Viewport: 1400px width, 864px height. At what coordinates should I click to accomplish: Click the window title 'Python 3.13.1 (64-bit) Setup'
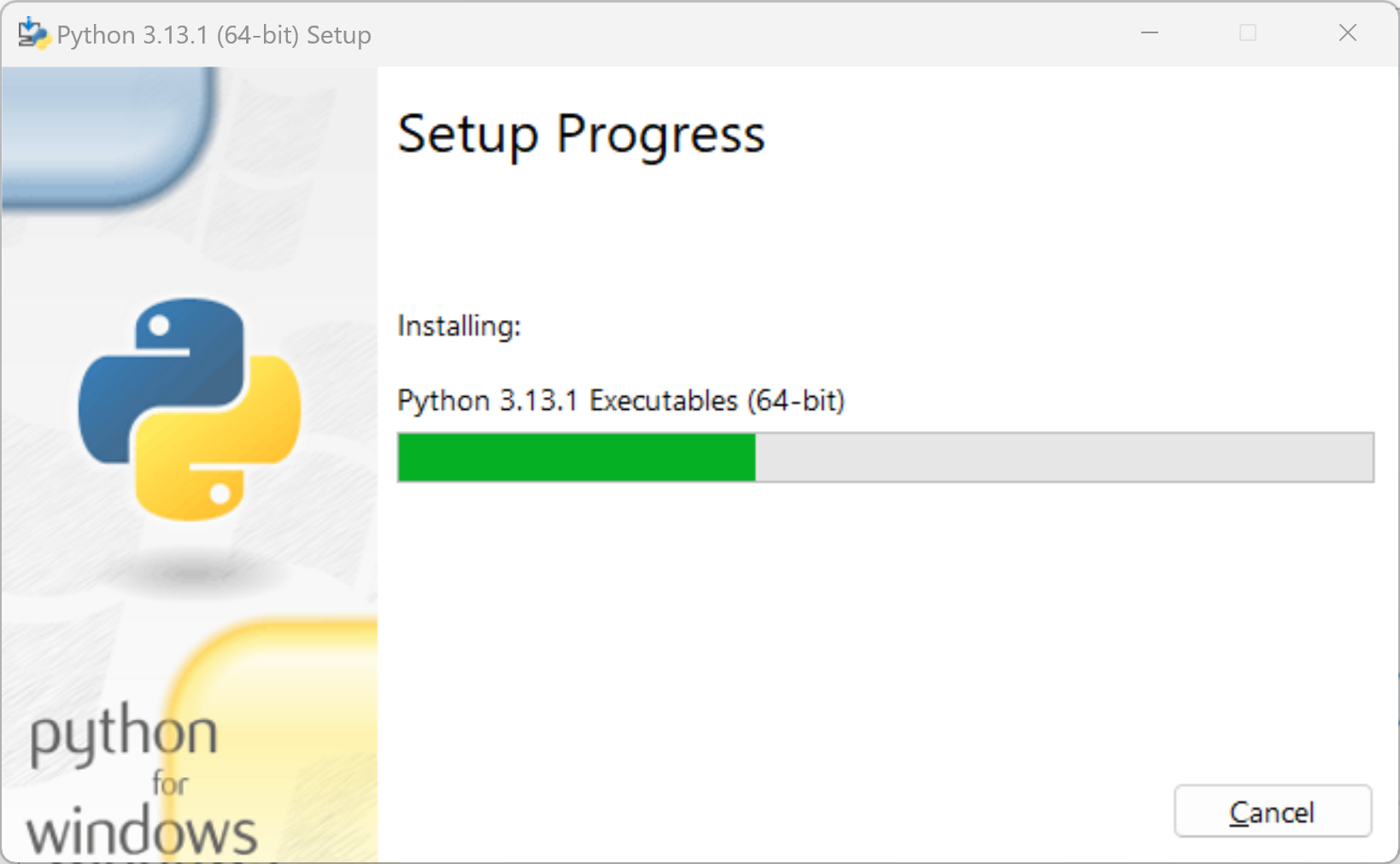214,34
